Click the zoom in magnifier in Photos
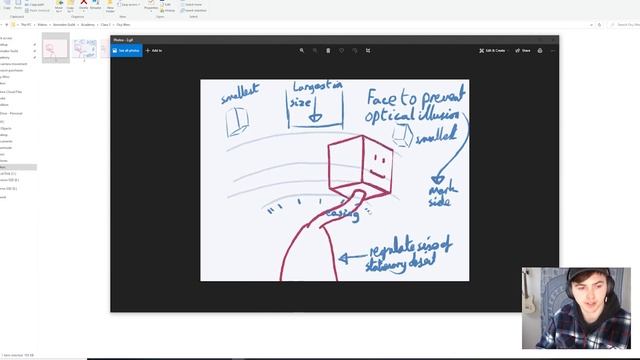640x360 pixels. coord(302,51)
